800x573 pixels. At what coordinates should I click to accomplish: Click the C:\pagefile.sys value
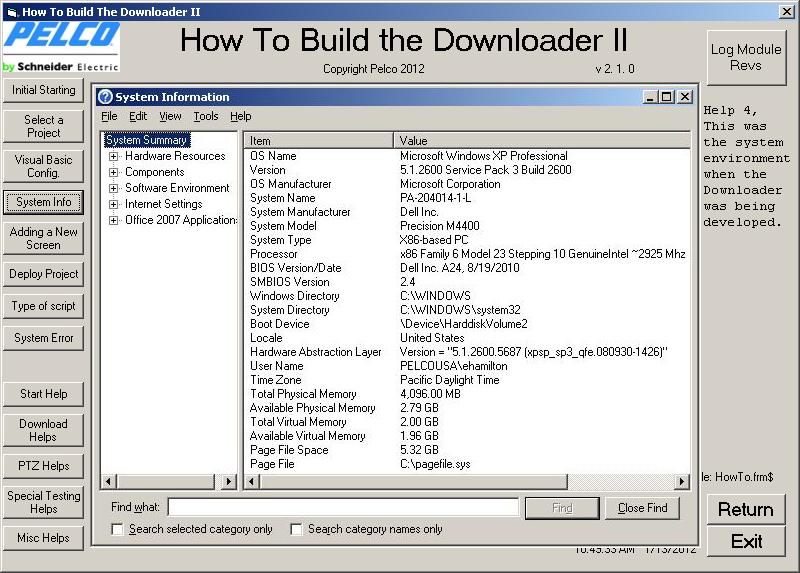coord(435,464)
